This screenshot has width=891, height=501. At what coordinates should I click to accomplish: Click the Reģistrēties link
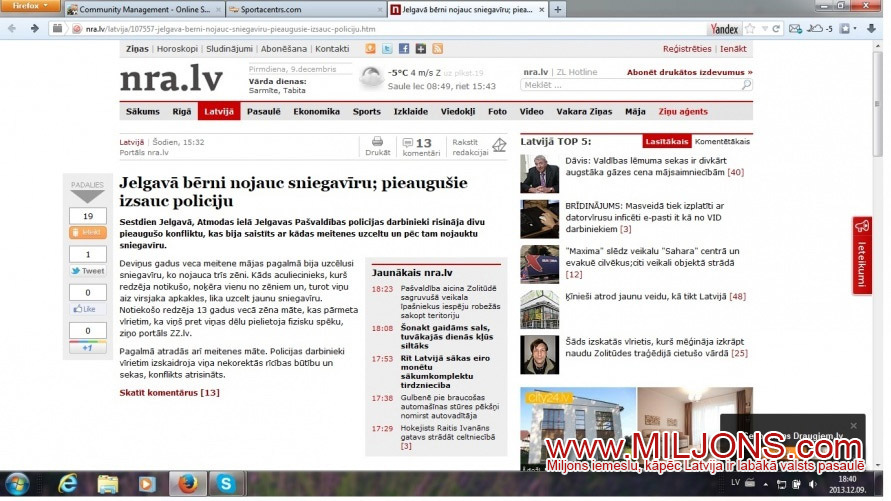pos(687,48)
